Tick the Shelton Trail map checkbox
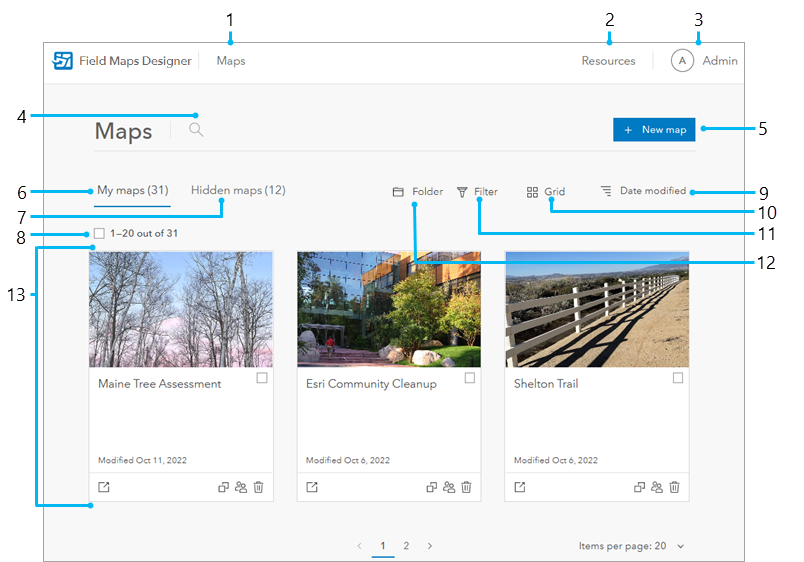 (678, 378)
